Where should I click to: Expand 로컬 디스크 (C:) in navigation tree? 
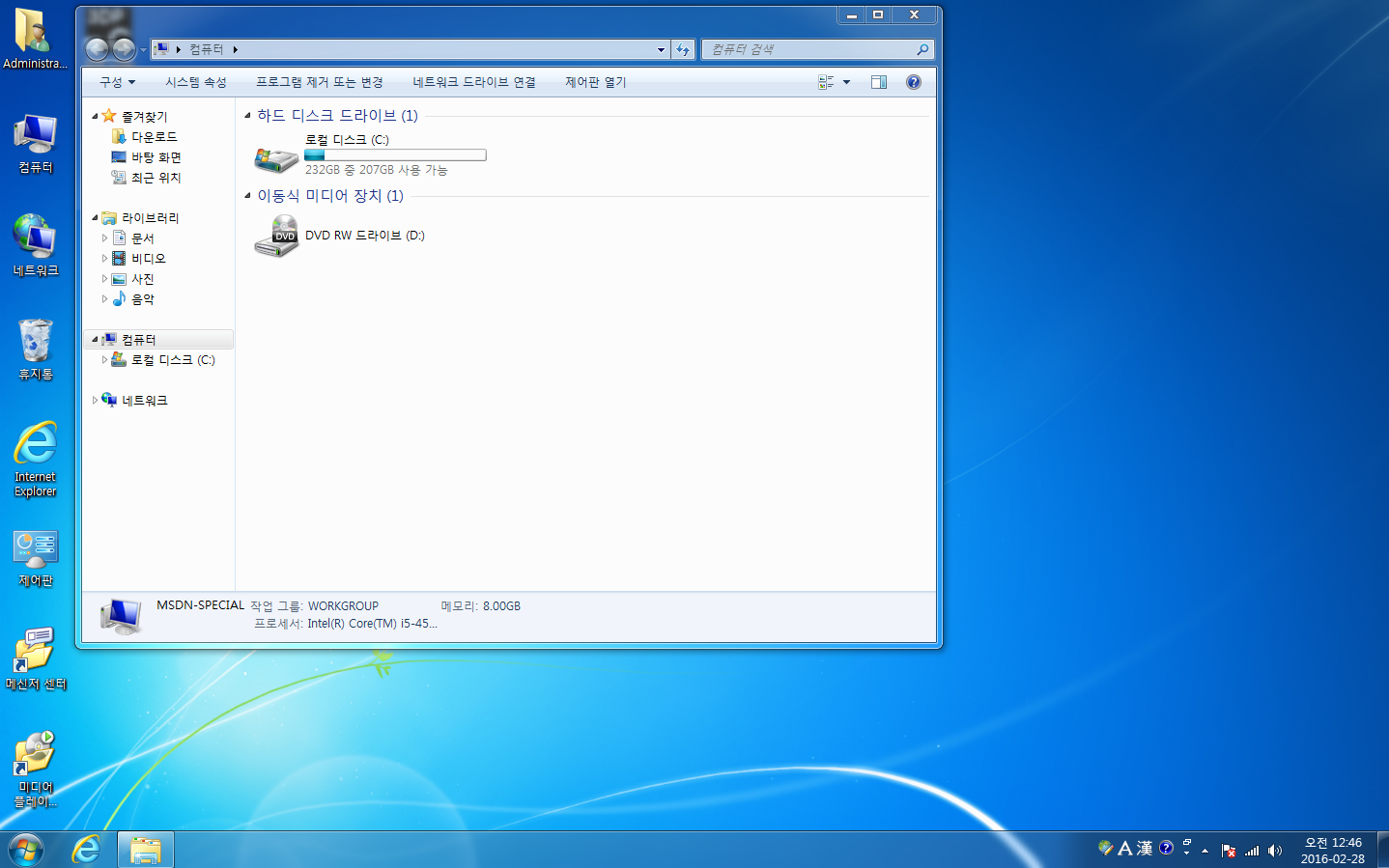click(x=104, y=359)
